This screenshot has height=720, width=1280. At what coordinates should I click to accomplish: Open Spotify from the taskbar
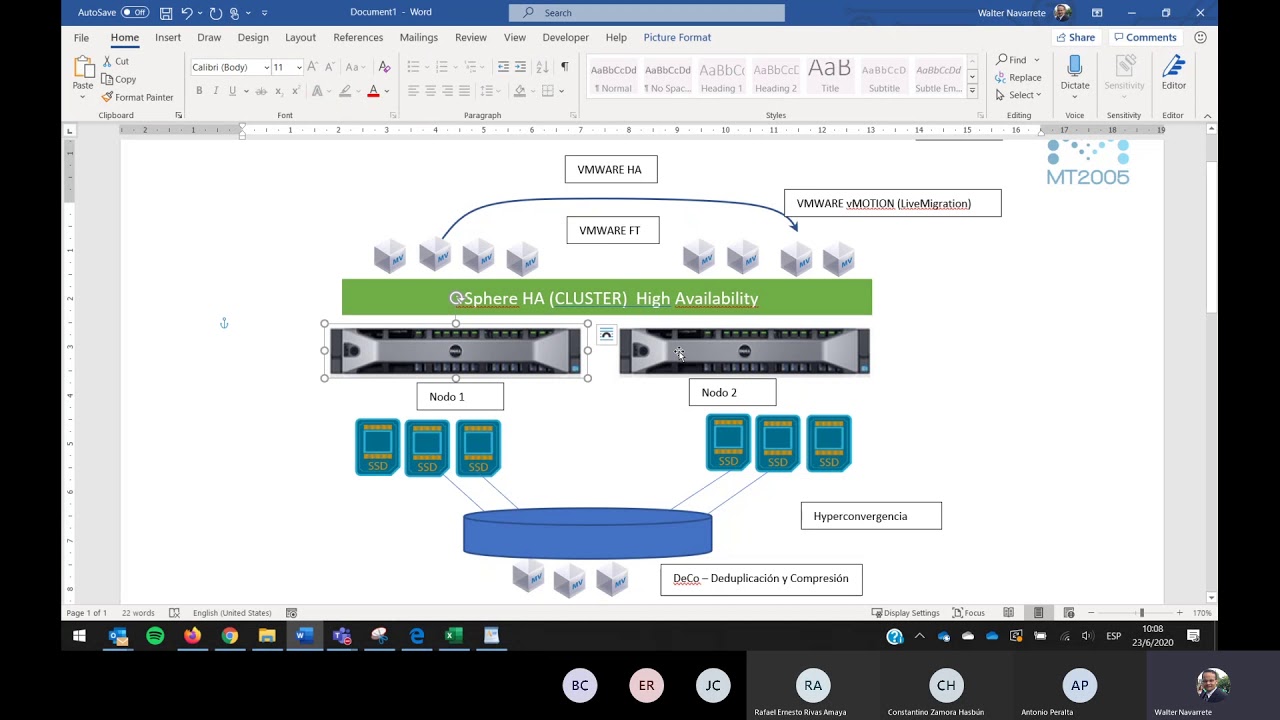pyautogui.click(x=155, y=635)
